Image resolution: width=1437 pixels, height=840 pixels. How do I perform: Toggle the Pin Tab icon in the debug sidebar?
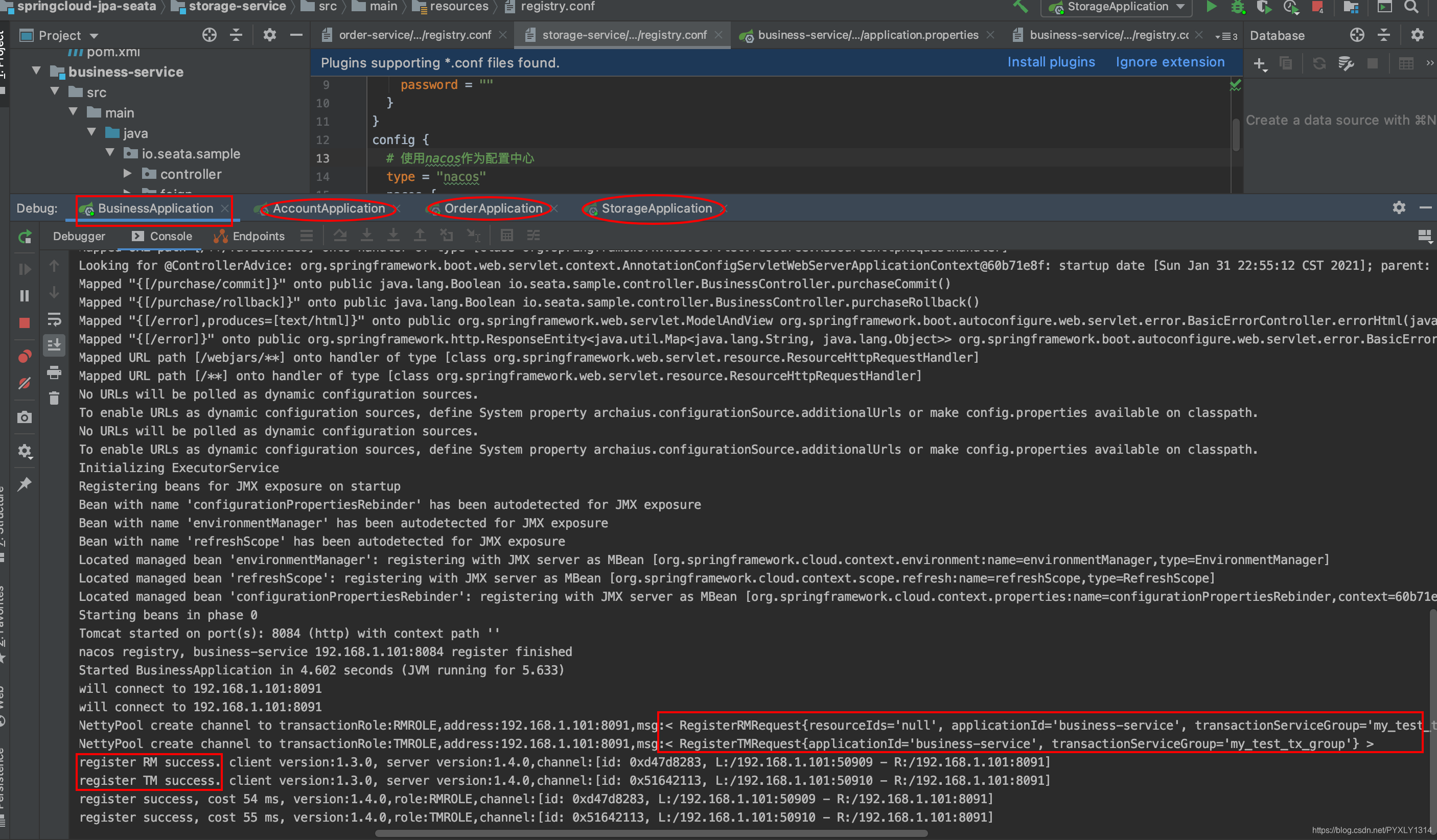pos(25,485)
